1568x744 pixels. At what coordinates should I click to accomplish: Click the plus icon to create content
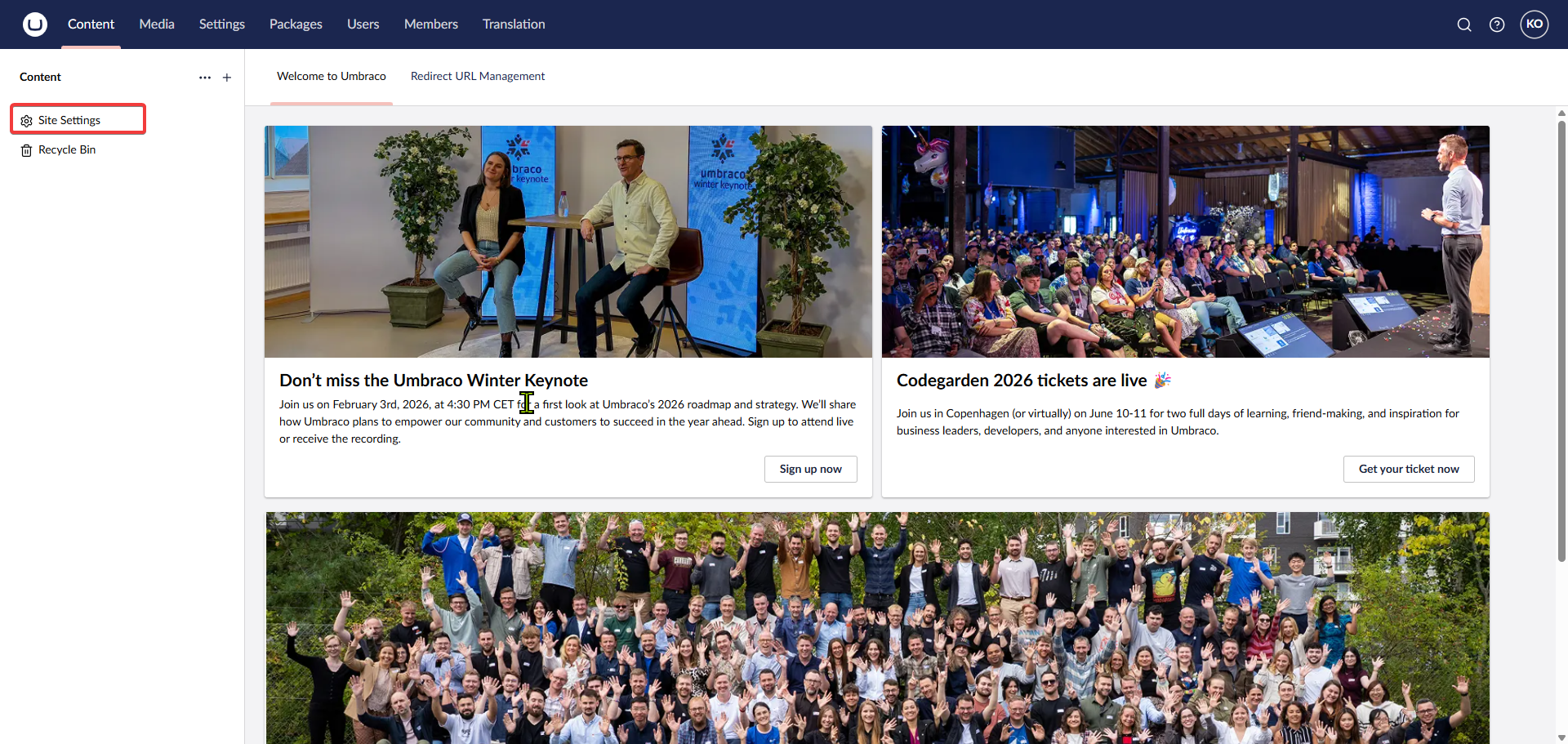(227, 78)
